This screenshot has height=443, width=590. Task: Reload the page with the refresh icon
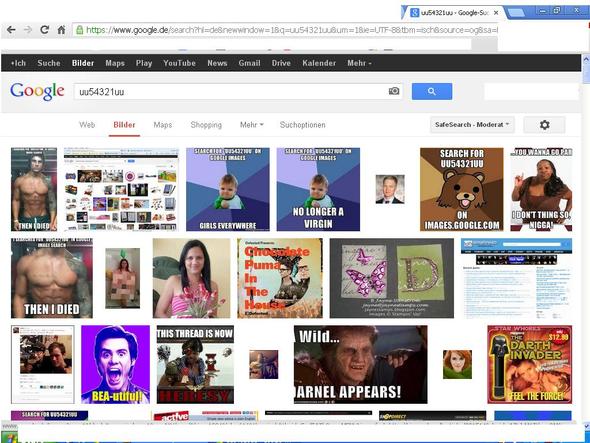[44, 30]
